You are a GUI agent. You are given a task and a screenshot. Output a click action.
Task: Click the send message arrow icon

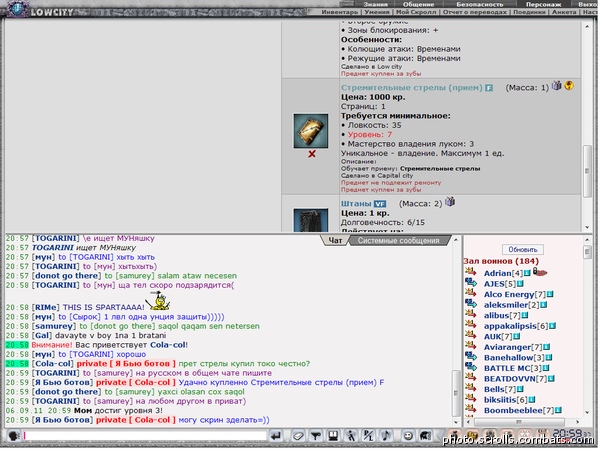tap(276, 436)
